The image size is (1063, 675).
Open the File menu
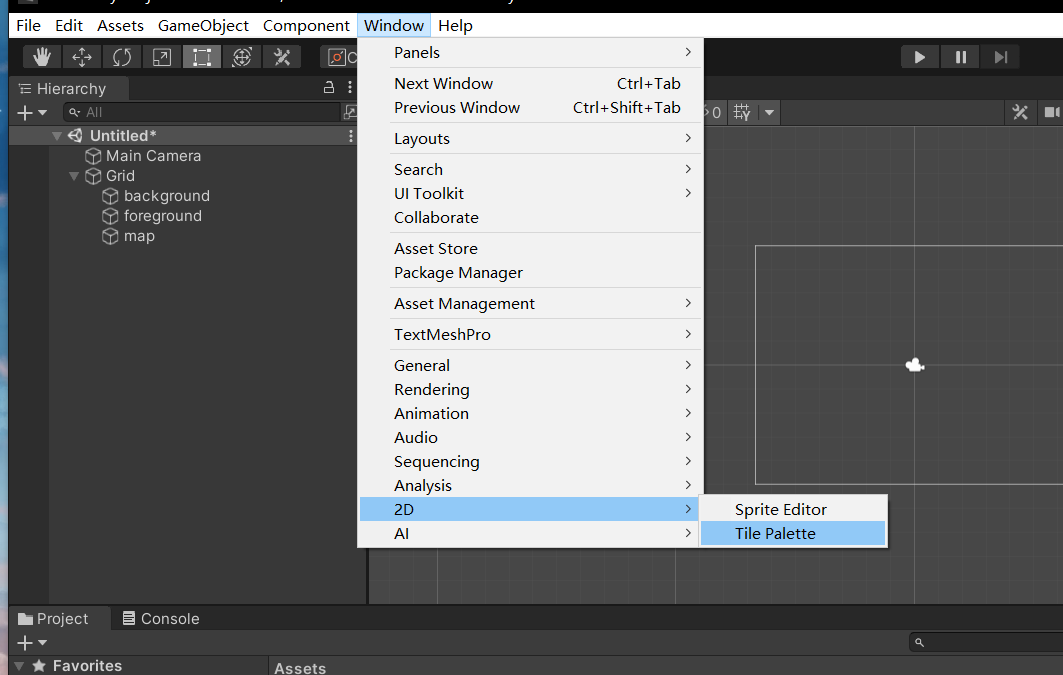(28, 26)
